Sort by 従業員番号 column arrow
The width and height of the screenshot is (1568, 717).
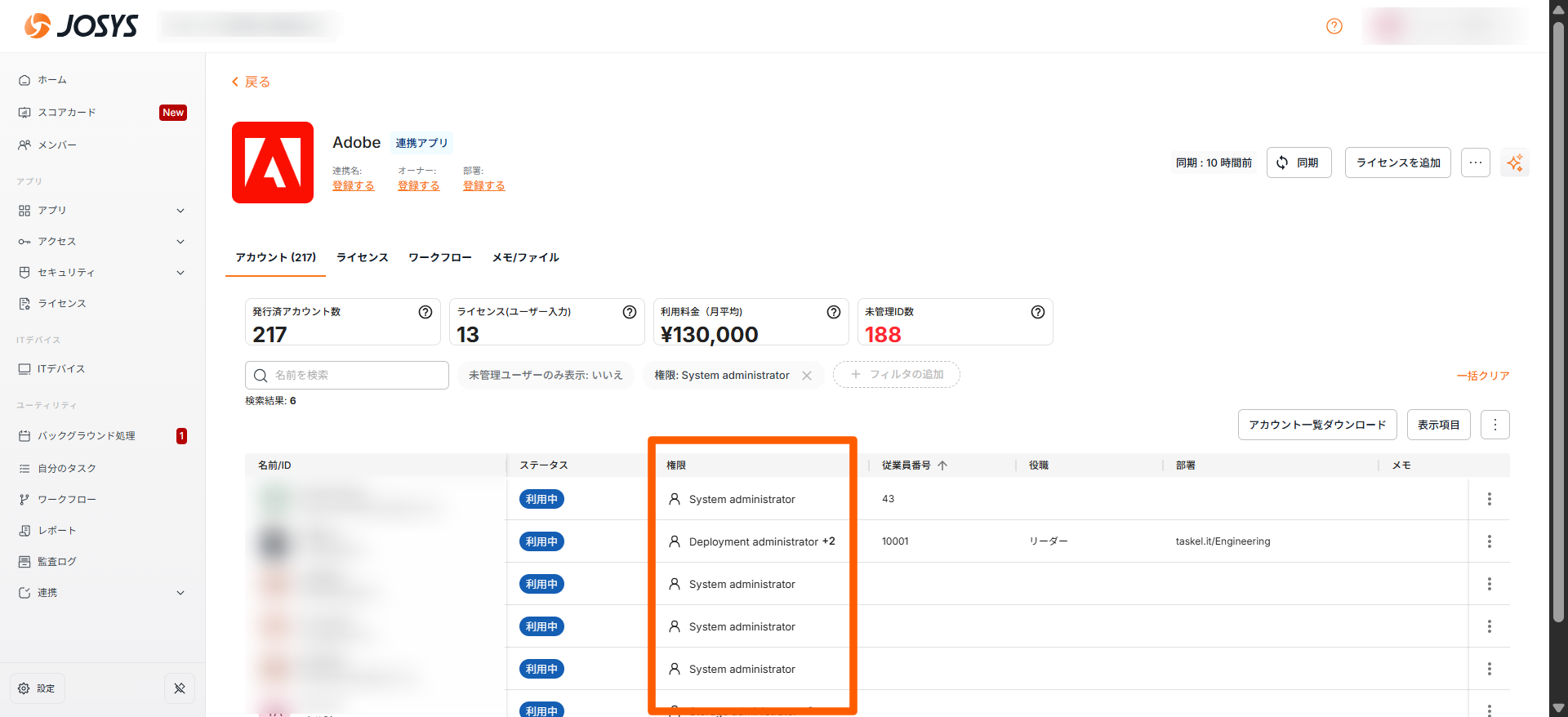click(x=942, y=465)
